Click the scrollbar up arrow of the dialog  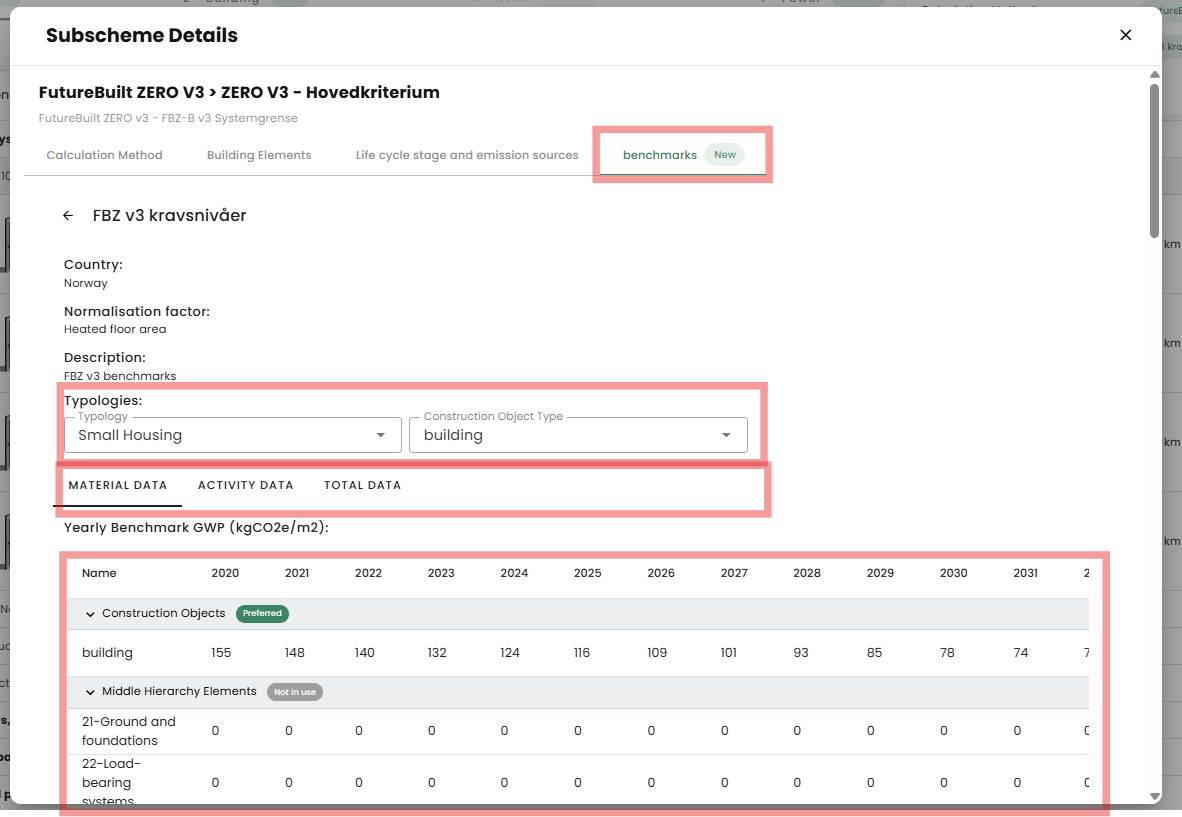(x=1154, y=75)
